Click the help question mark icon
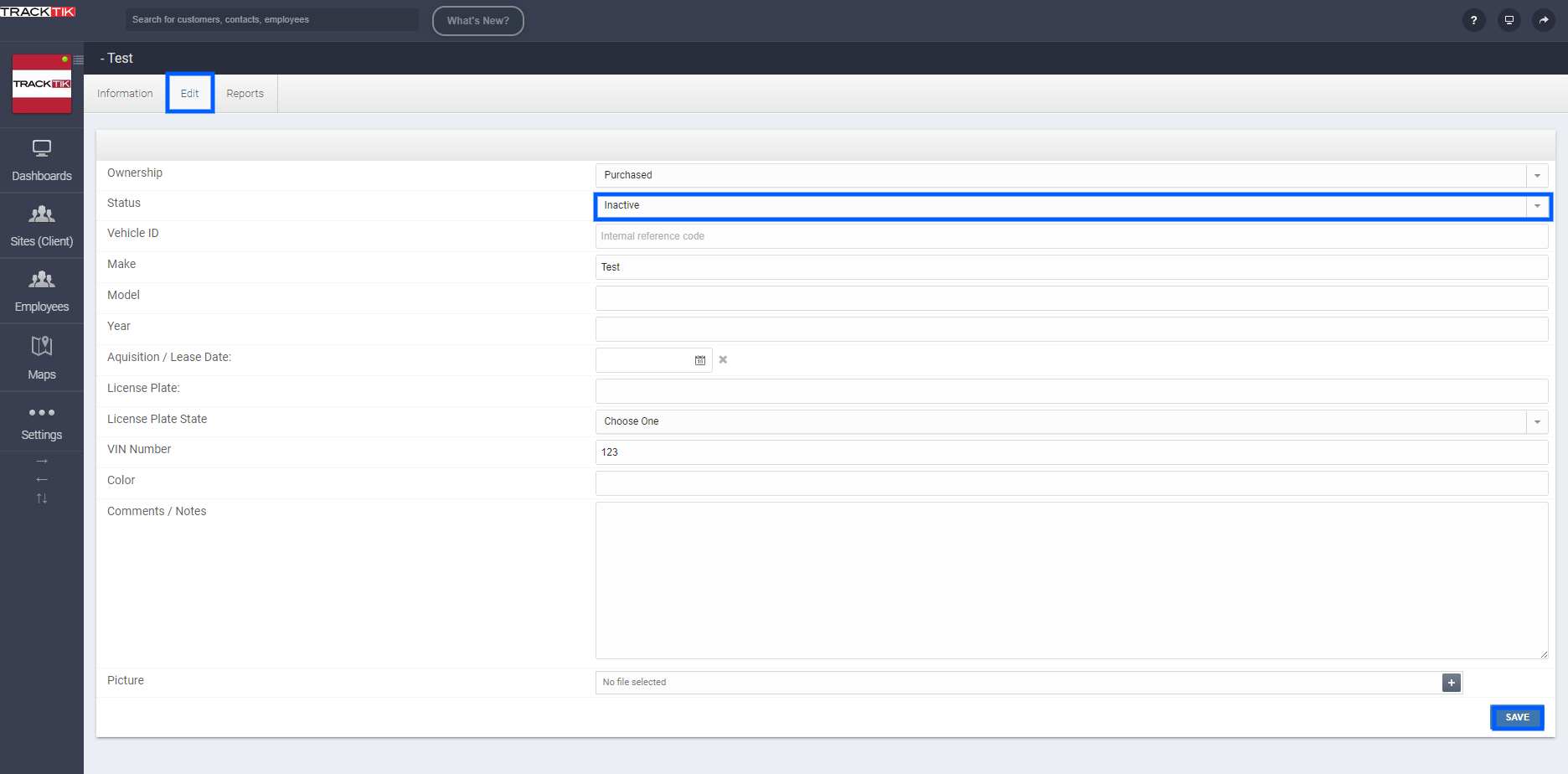This screenshot has height=774, width=1568. [x=1473, y=20]
